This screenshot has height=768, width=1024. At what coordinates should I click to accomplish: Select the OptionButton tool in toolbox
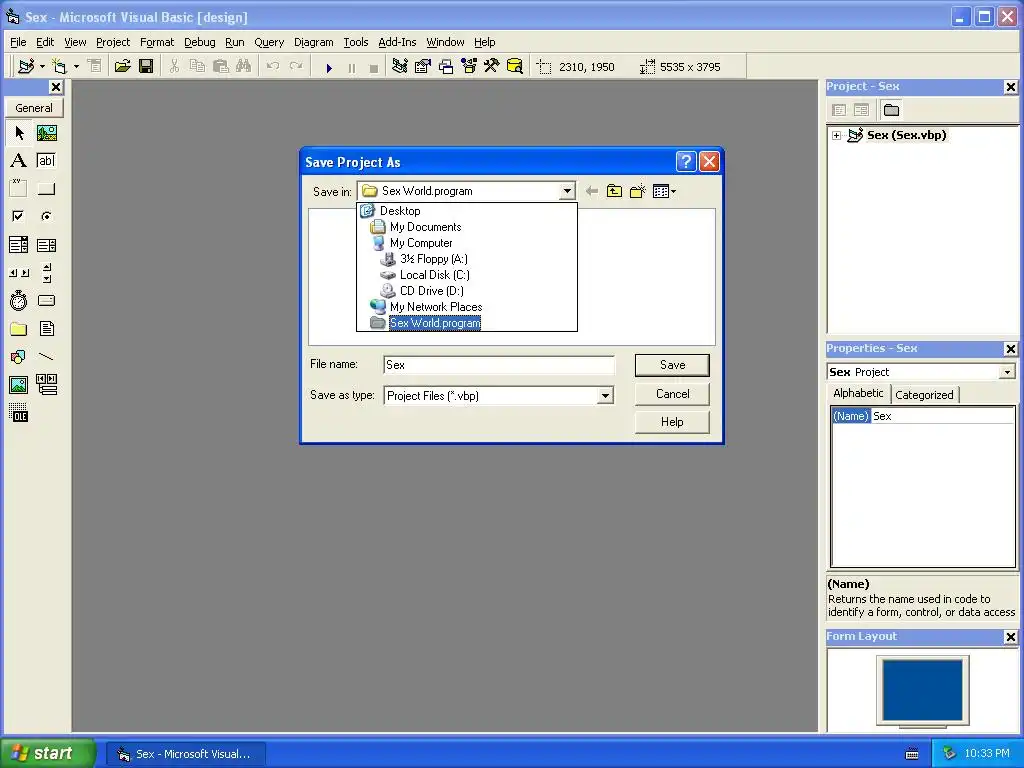point(46,216)
